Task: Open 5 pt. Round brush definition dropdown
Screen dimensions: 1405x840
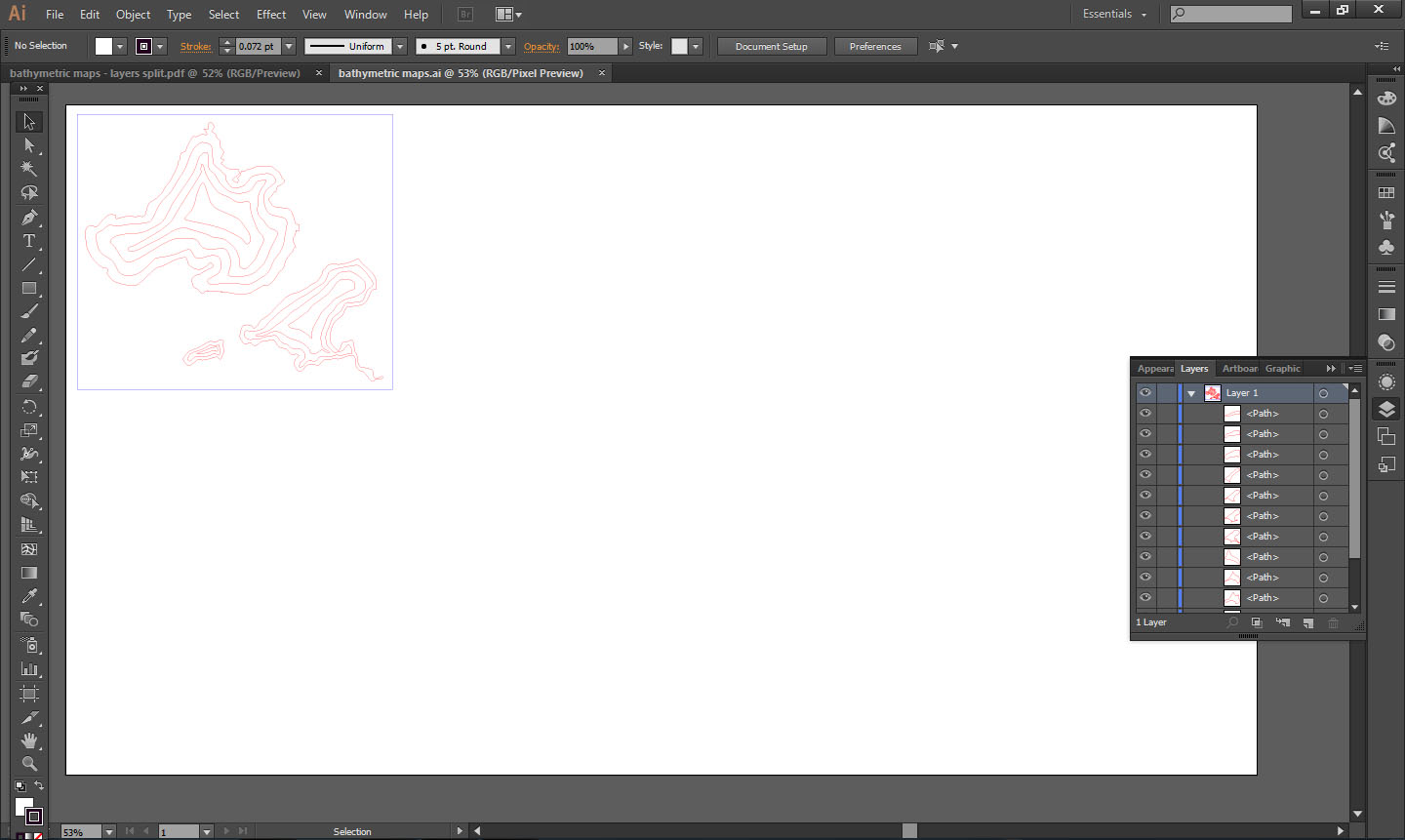Action: pos(508,46)
